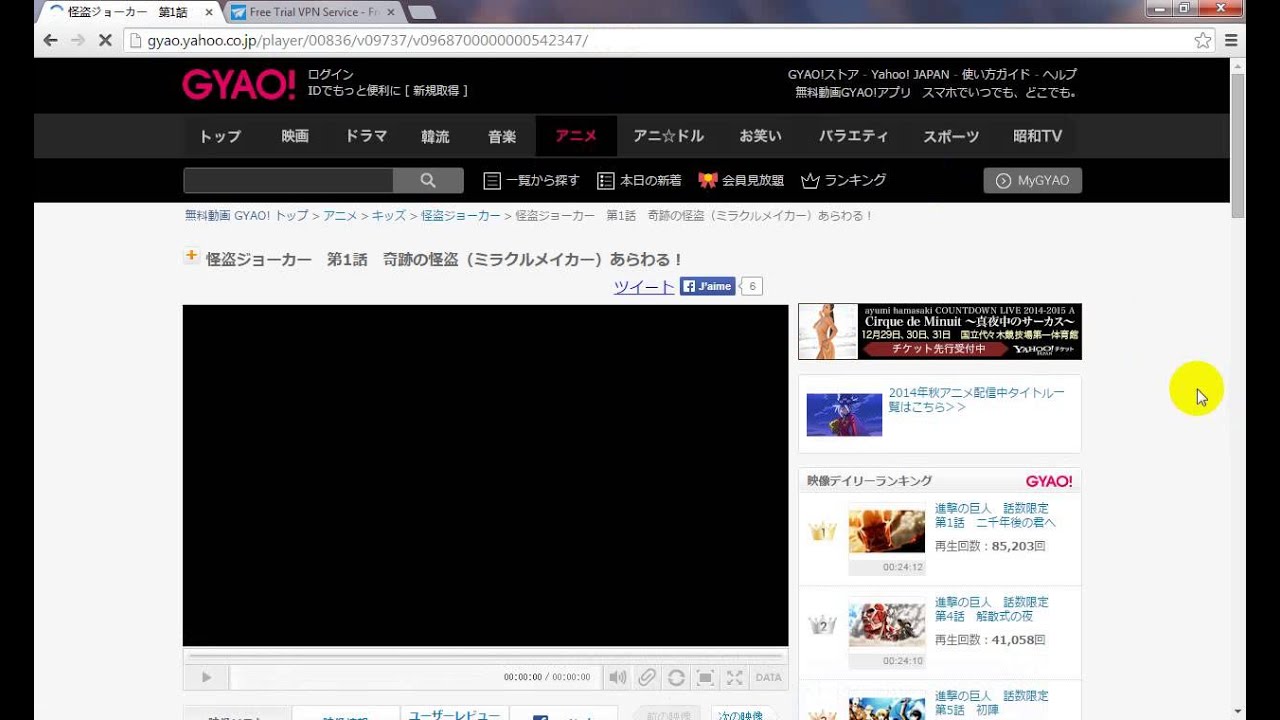This screenshot has height=720, width=1280.
Task: Open 2014年秋アニメ配信中タイトル一覧 link
Action: [x=976, y=400]
